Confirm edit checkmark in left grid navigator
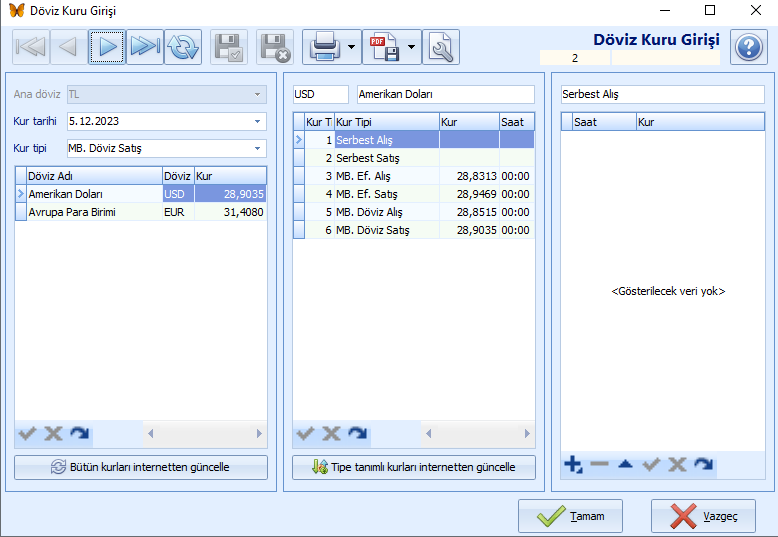 tap(27, 433)
